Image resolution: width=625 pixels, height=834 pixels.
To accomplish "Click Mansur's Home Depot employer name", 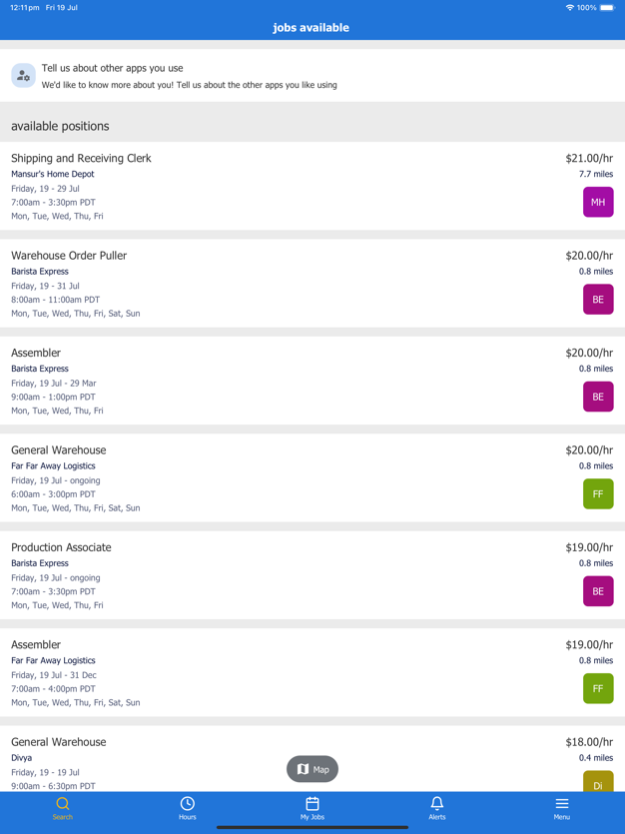I will (52, 174).
